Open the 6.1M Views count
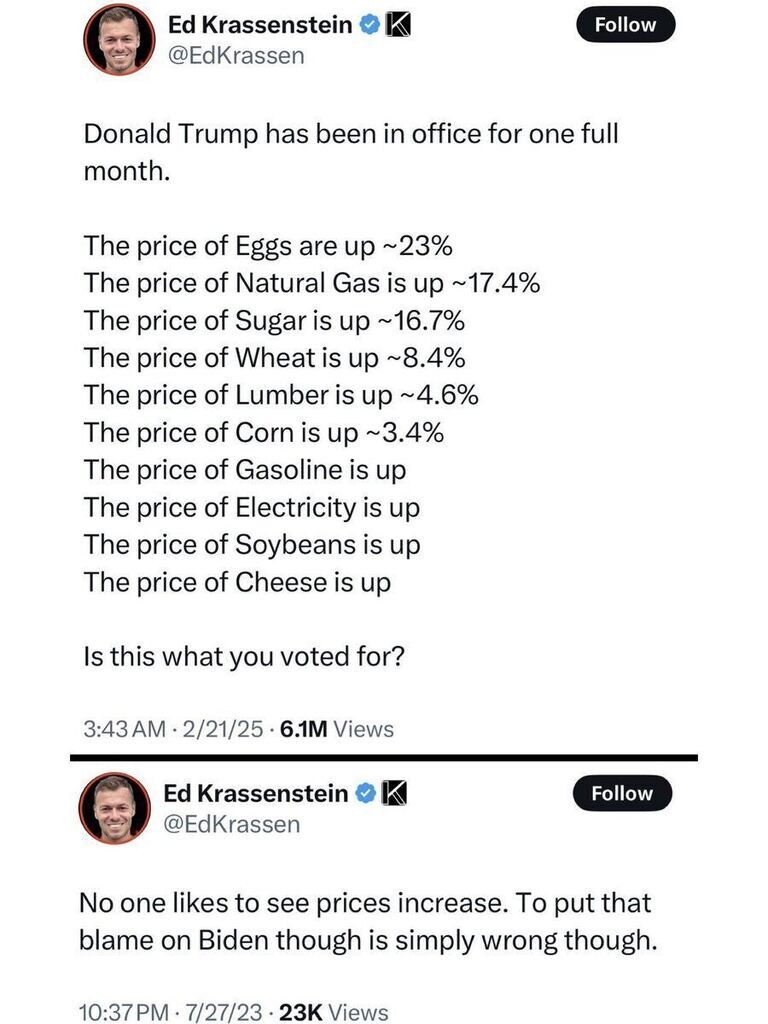The height and width of the screenshot is (1024, 768). tap(336, 729)
